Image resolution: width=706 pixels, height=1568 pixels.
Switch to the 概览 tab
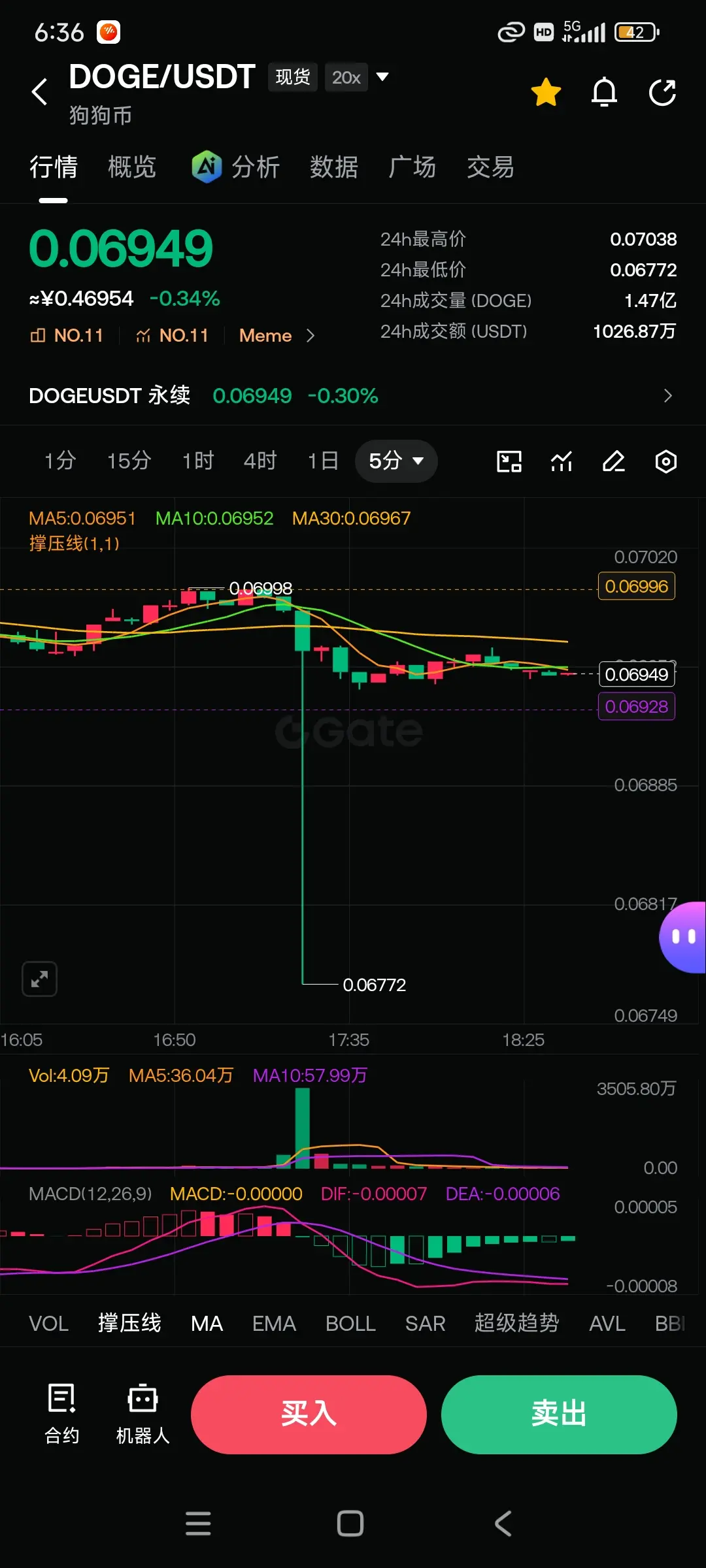tap(132, 167)
